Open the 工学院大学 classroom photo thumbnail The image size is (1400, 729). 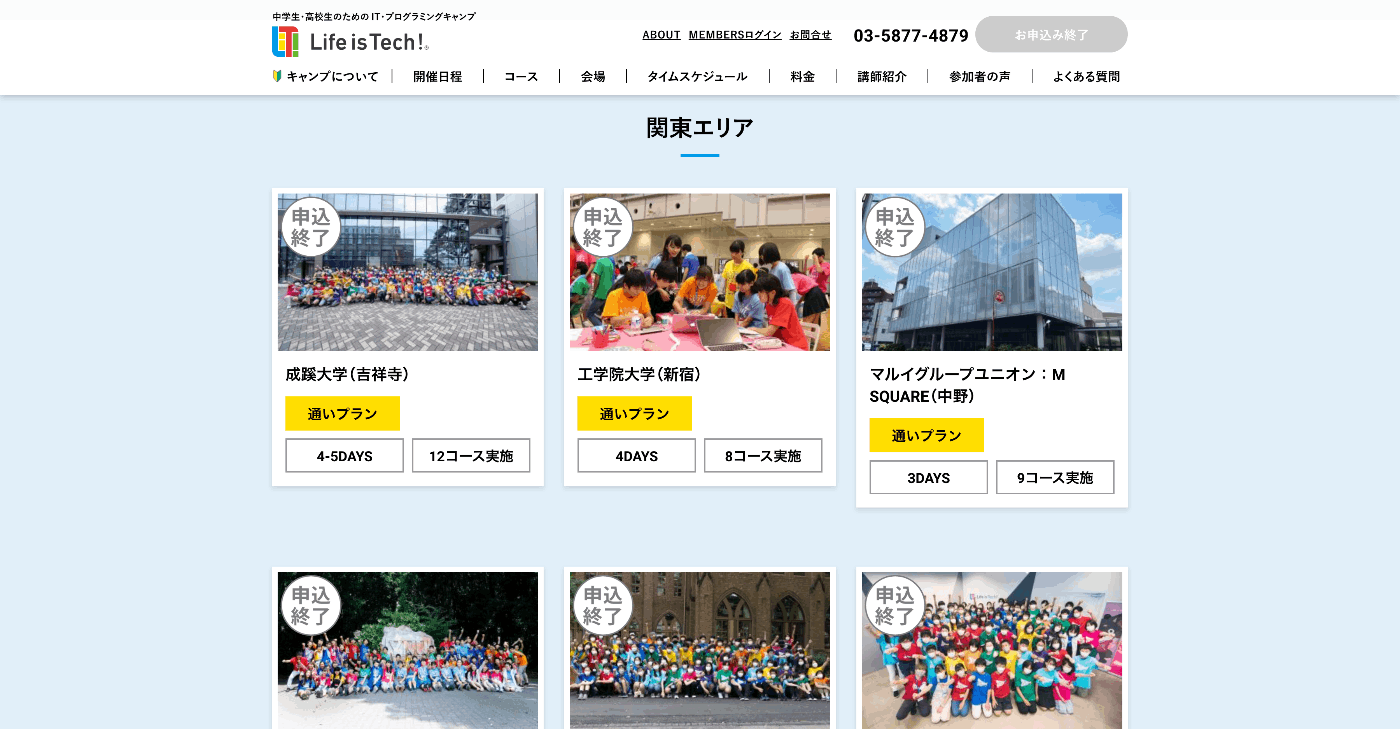click(700, 272)
